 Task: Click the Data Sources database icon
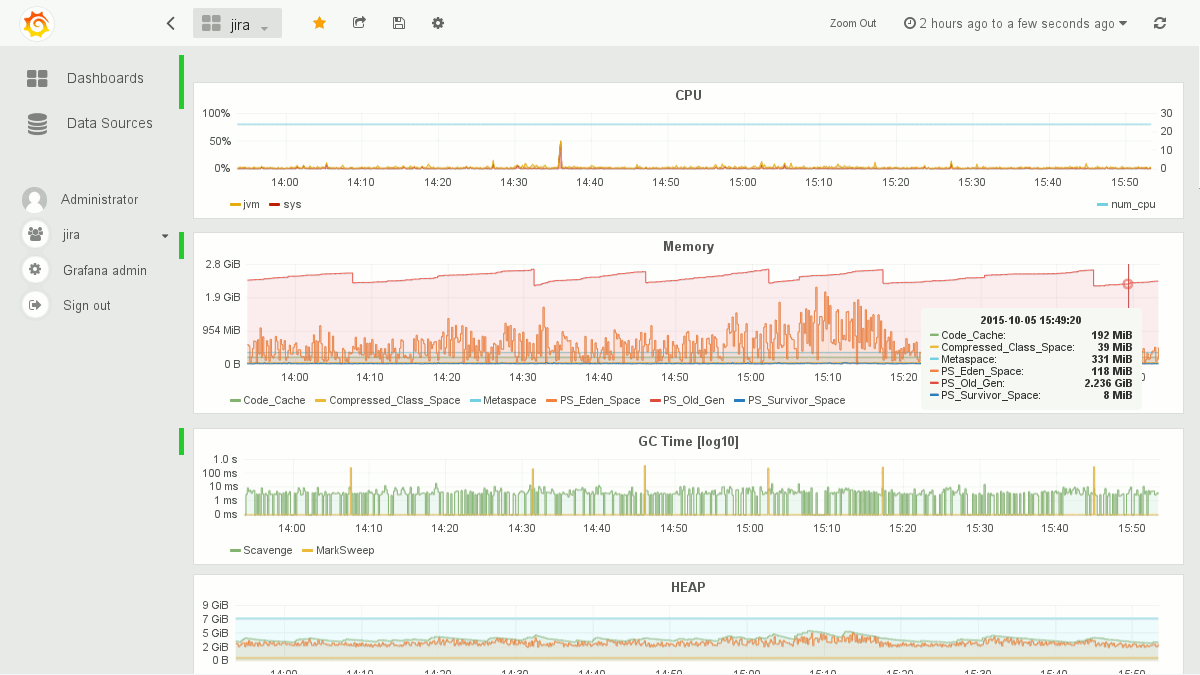coord(37,124)
